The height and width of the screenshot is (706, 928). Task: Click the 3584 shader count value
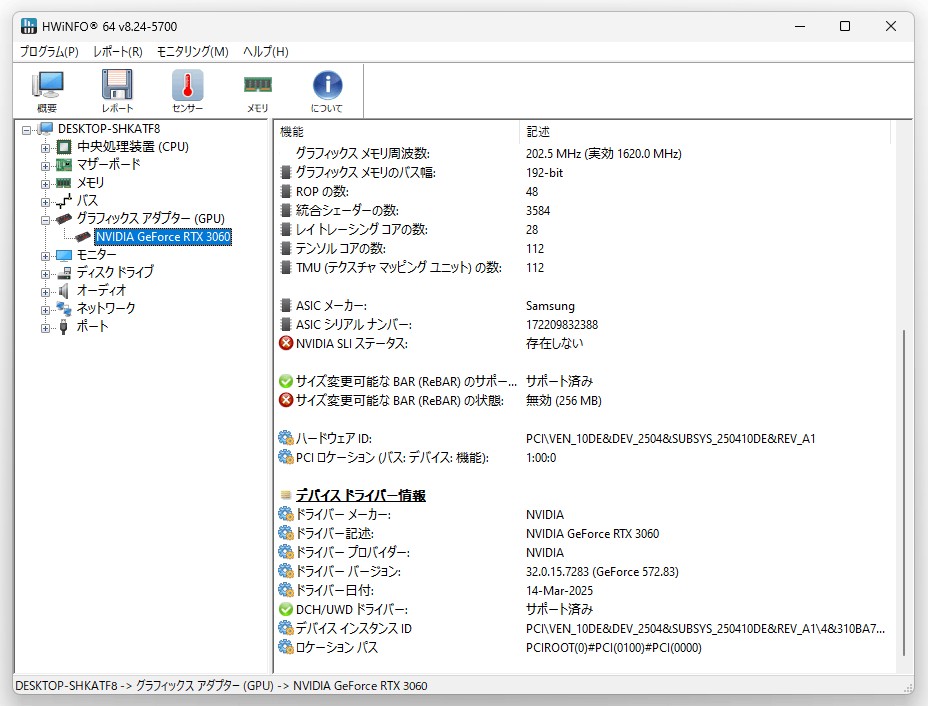537,211
